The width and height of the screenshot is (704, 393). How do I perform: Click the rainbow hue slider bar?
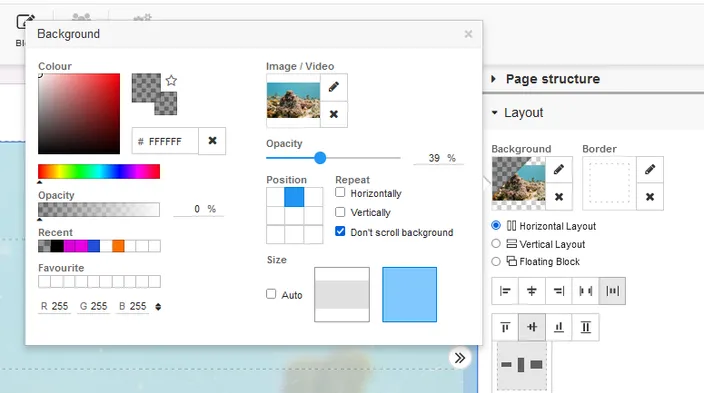tap(99, 172)
